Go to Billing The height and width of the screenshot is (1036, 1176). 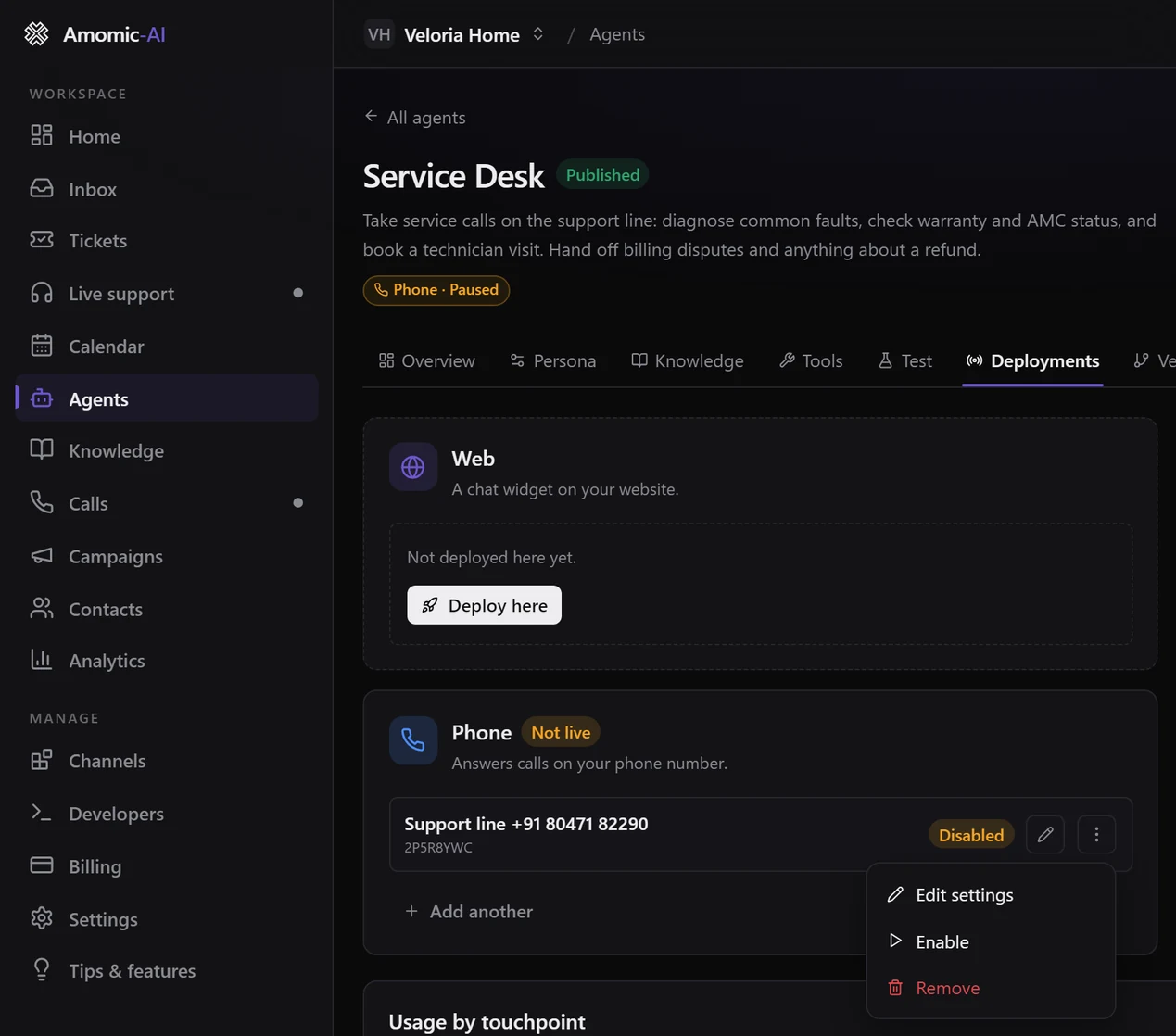167,866
